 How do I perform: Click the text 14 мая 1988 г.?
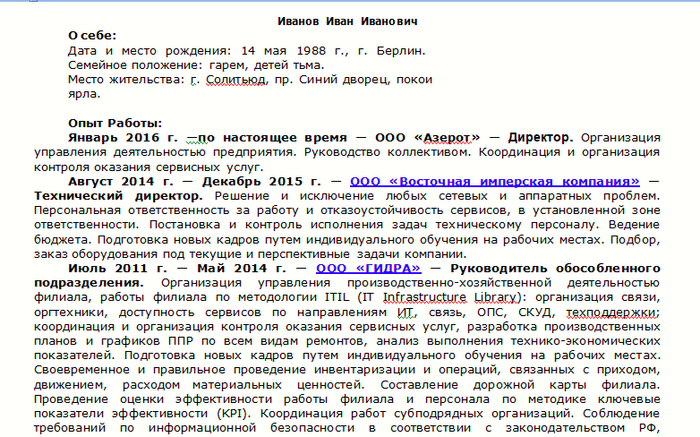click(x=295, y=51)
